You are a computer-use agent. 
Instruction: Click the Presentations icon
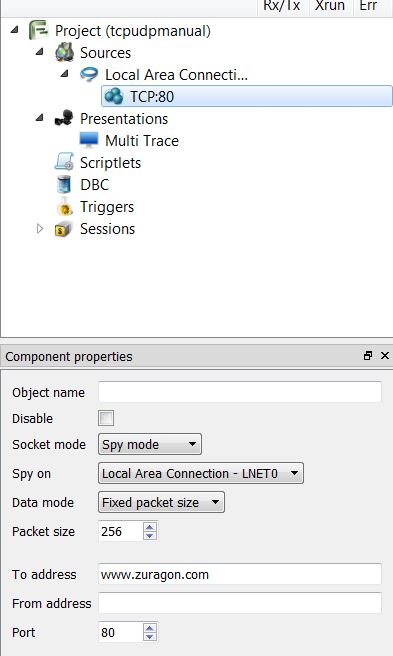click(x=64, y=118)
